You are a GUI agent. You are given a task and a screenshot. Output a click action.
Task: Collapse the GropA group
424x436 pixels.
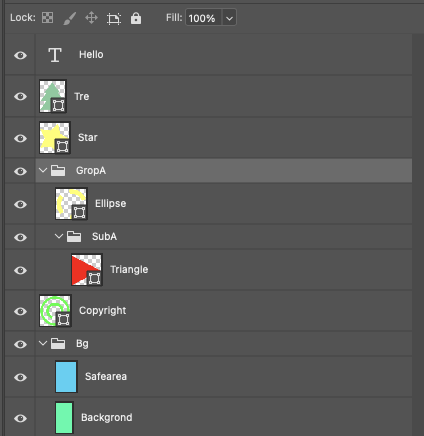[43, 170]
